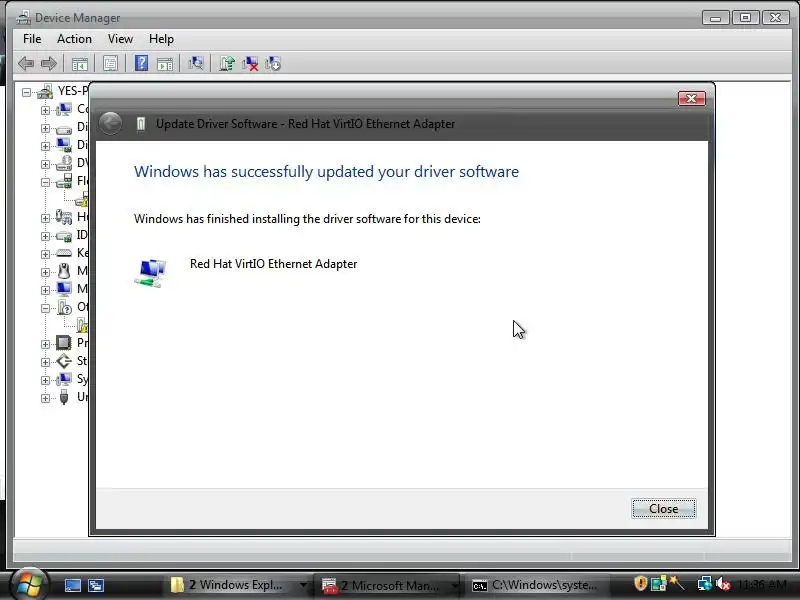Open the Help menu

click(161, 39)
